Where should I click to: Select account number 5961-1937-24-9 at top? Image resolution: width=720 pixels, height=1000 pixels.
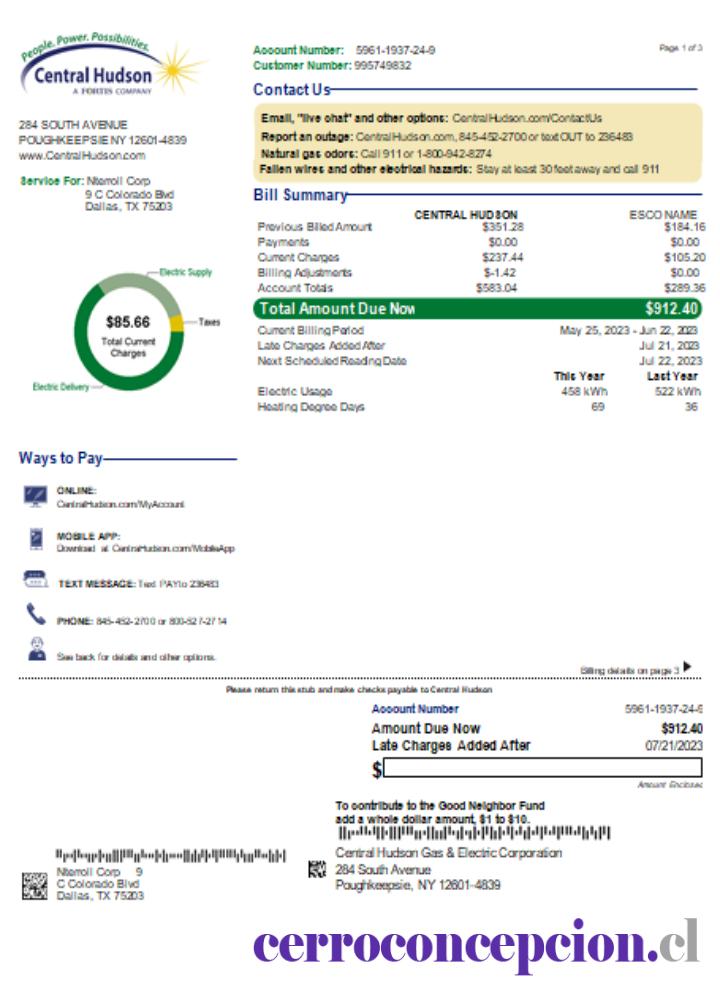point(395,50)
